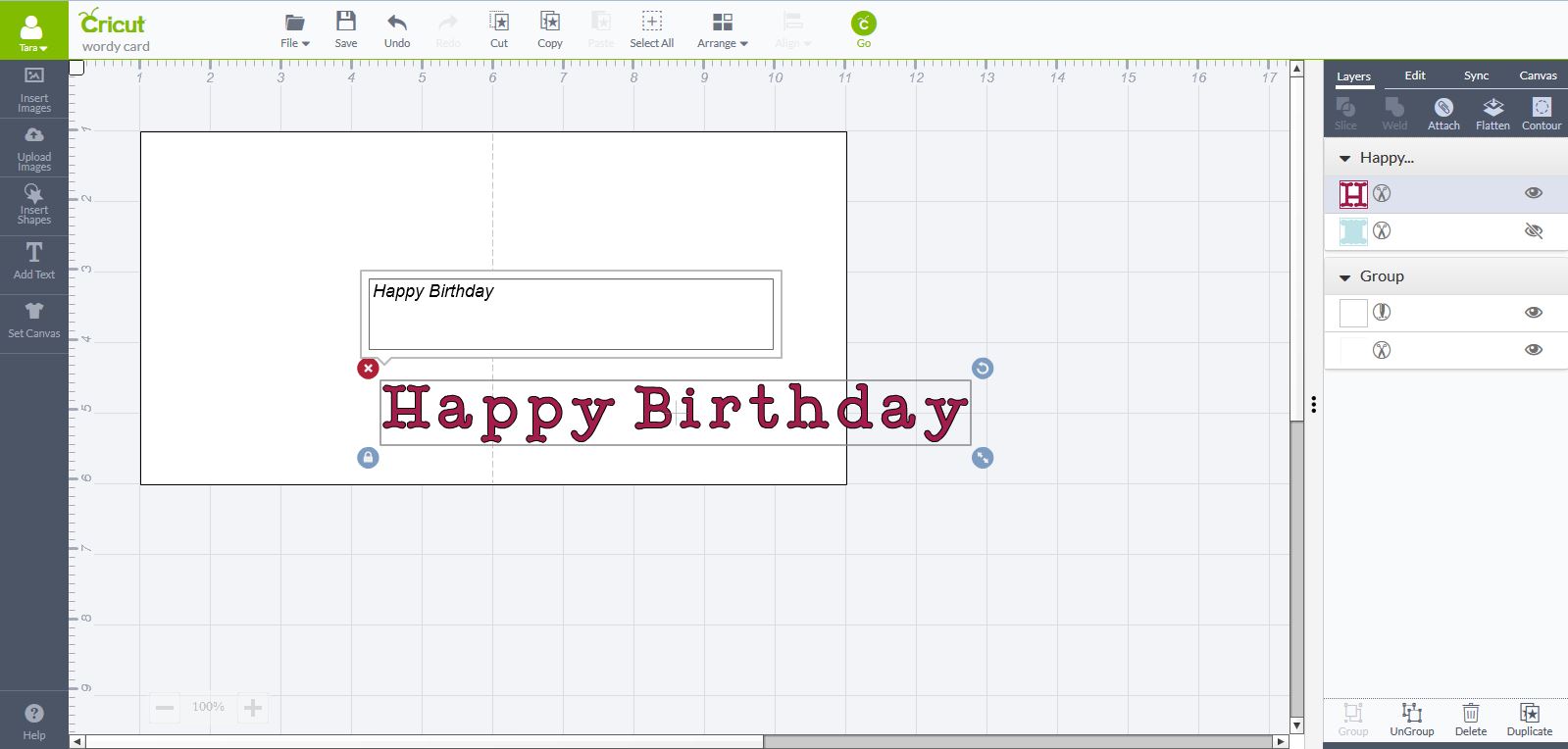1568x749 pixels.
Task: Open the Help menu
Action: click(34, 721)
